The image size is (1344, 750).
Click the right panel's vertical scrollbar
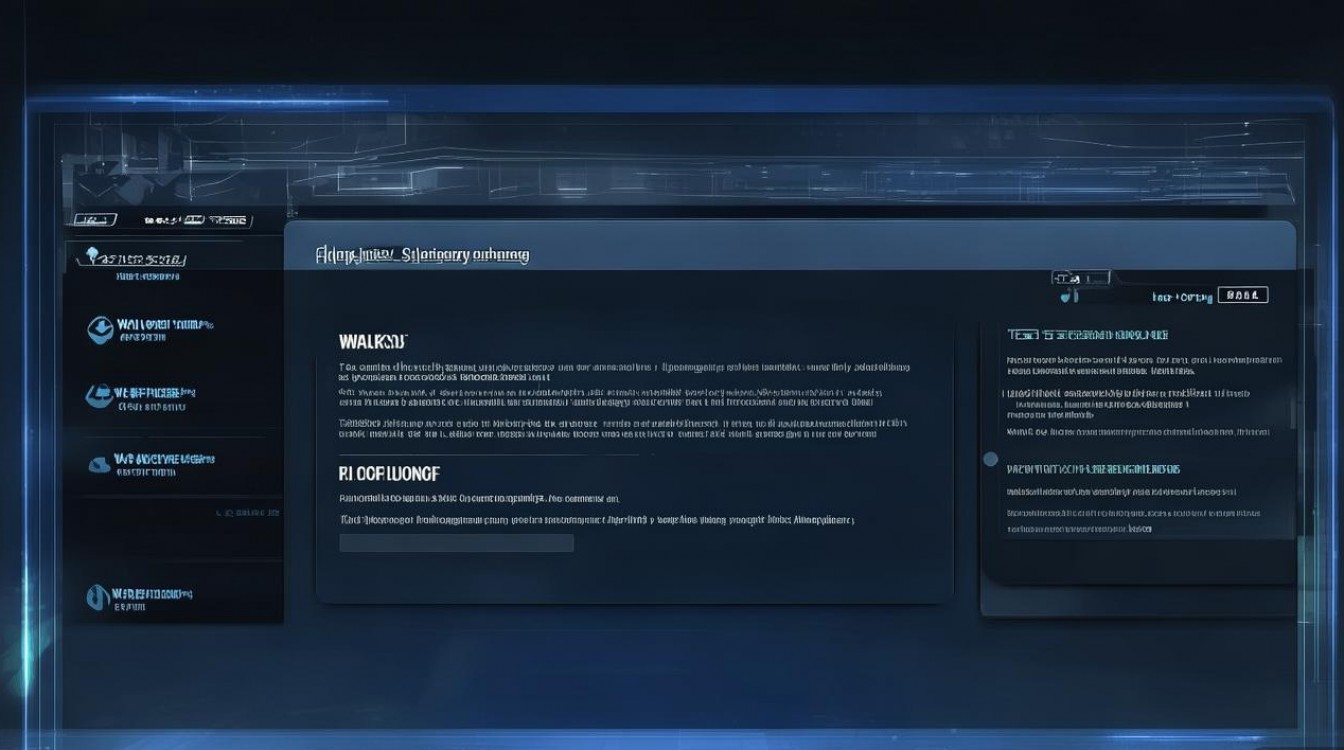click(x=1295, y=405)
